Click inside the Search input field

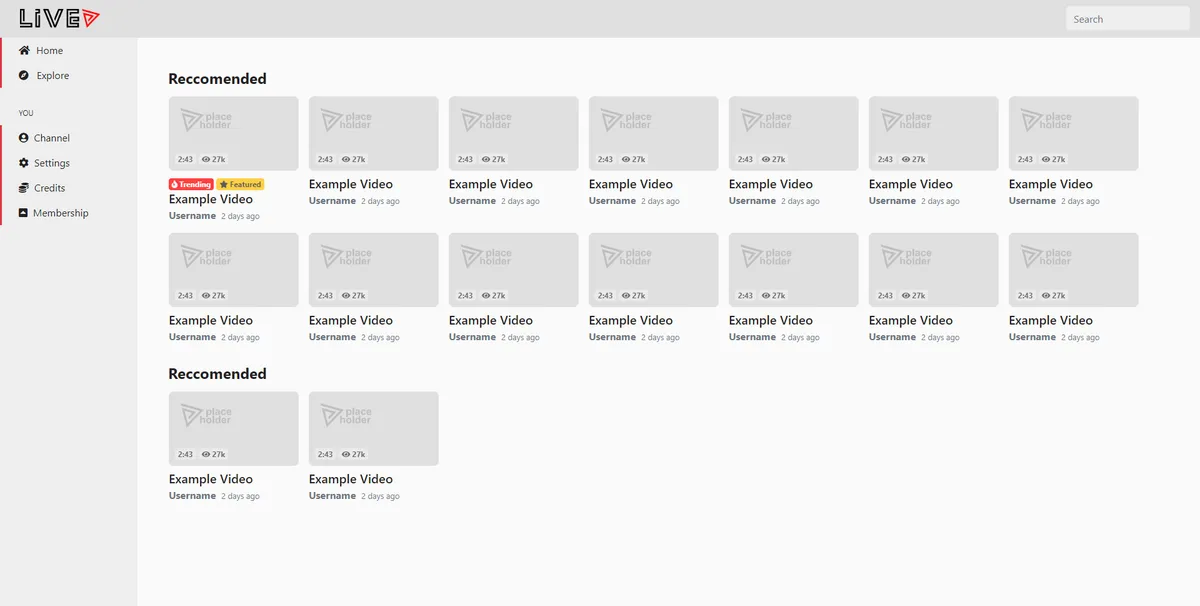coord(1126,18)
